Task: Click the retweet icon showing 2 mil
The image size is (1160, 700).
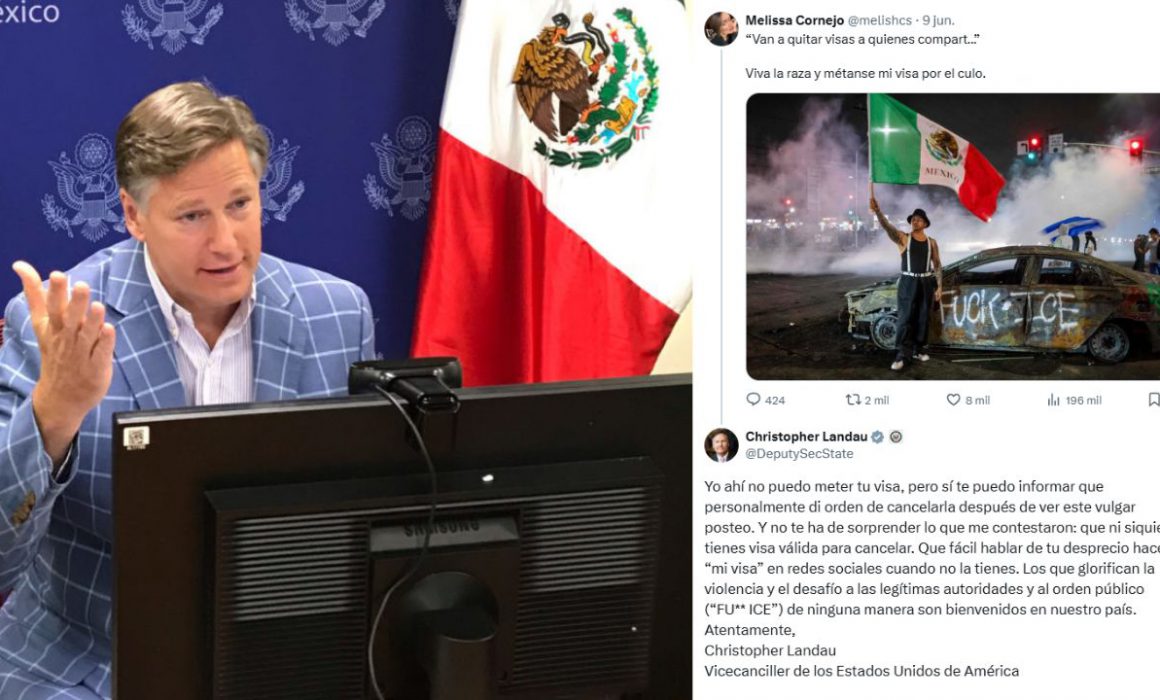Action: tap(853, 400)
